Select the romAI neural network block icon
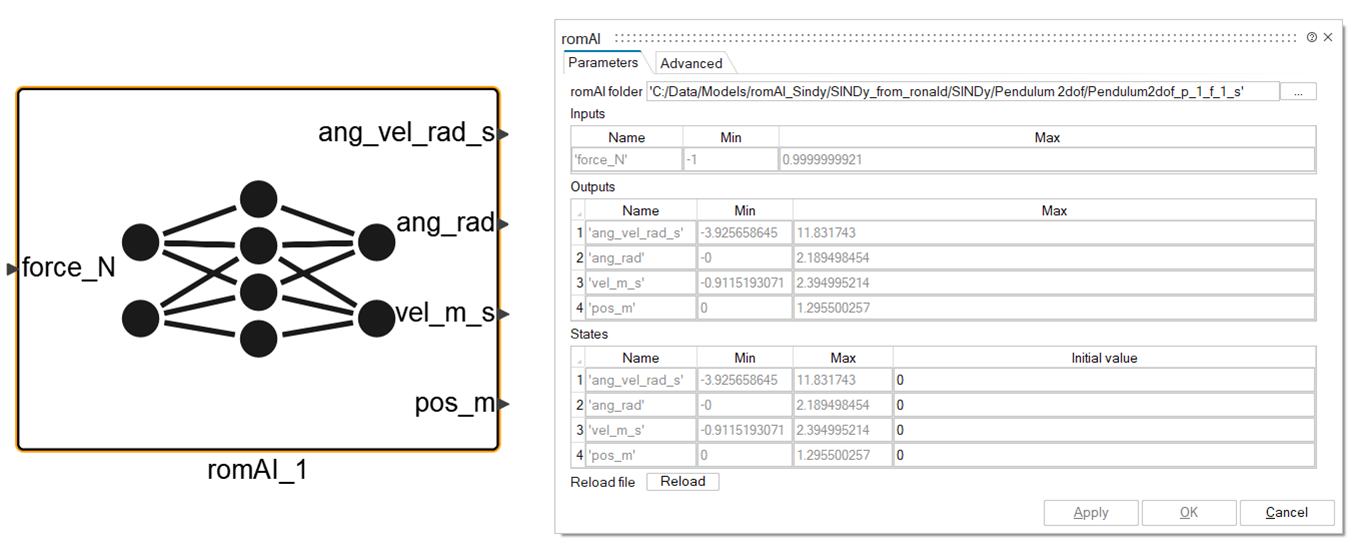This screenshot has height=556, width=1368. pyautogui.click(x=258, y=269)
